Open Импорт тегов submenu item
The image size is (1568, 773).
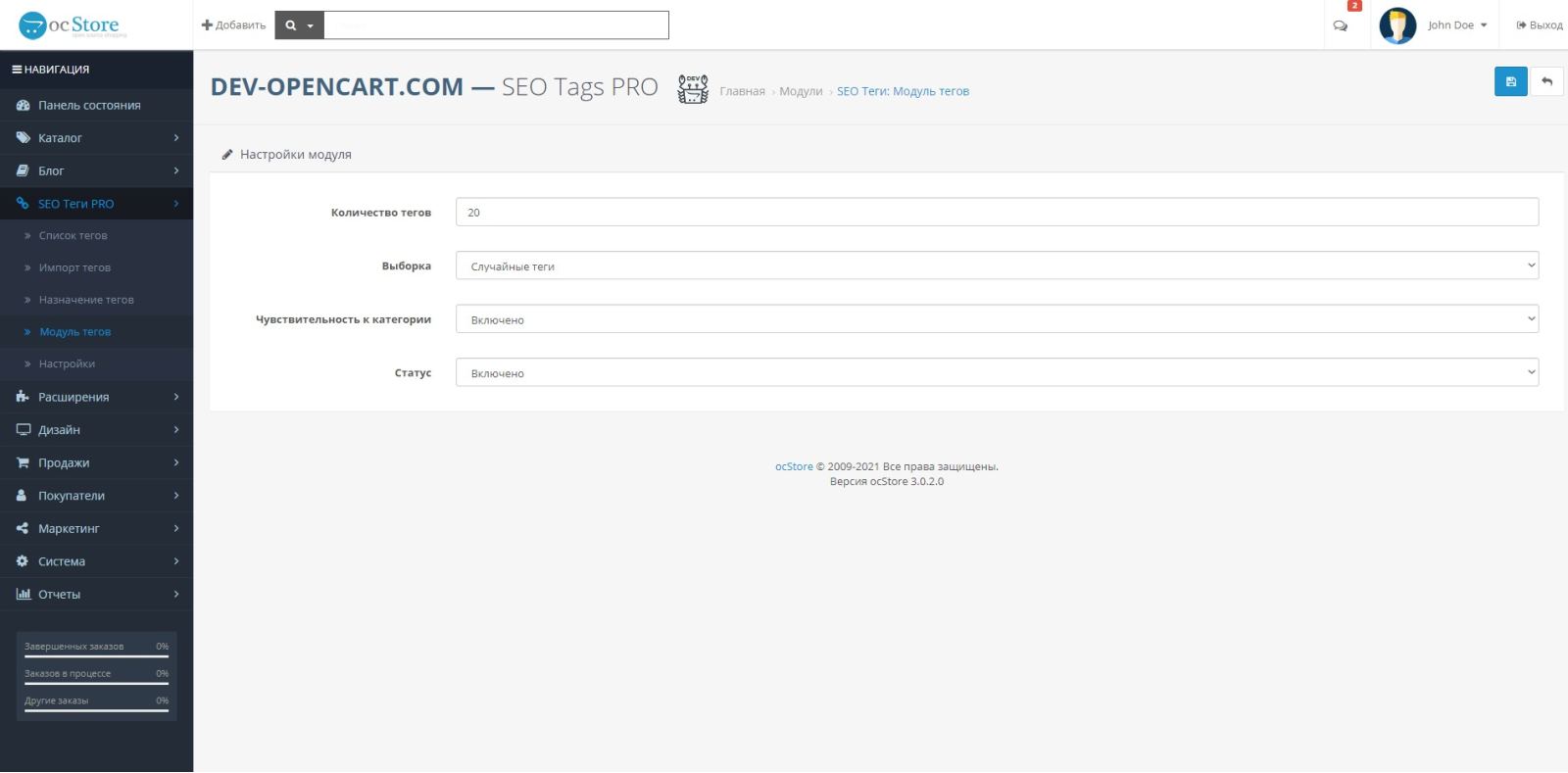[96, 267]
